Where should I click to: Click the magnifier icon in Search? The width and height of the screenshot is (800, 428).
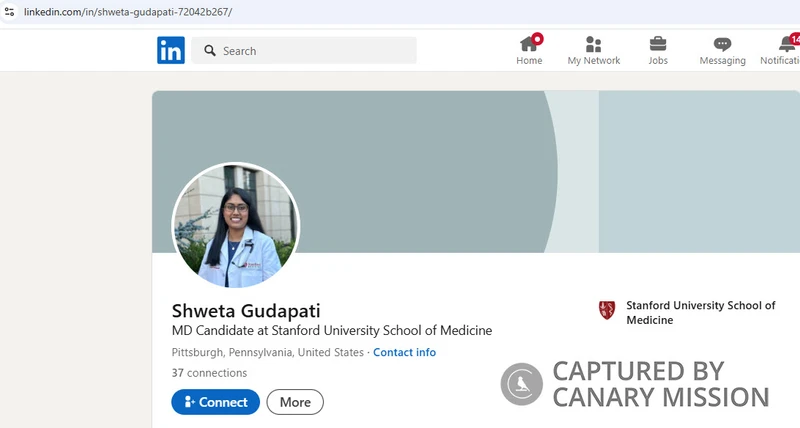pos(210,51)
